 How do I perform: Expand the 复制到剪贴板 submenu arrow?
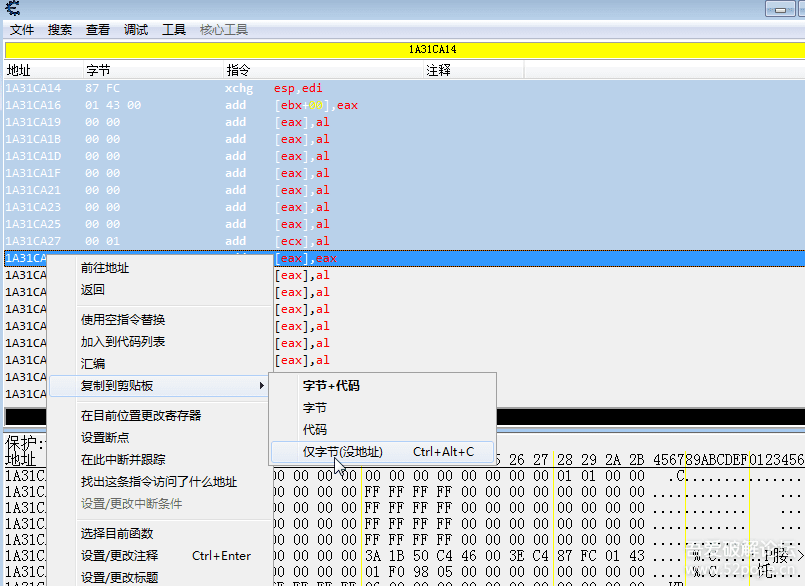click(x=261, y=386)
